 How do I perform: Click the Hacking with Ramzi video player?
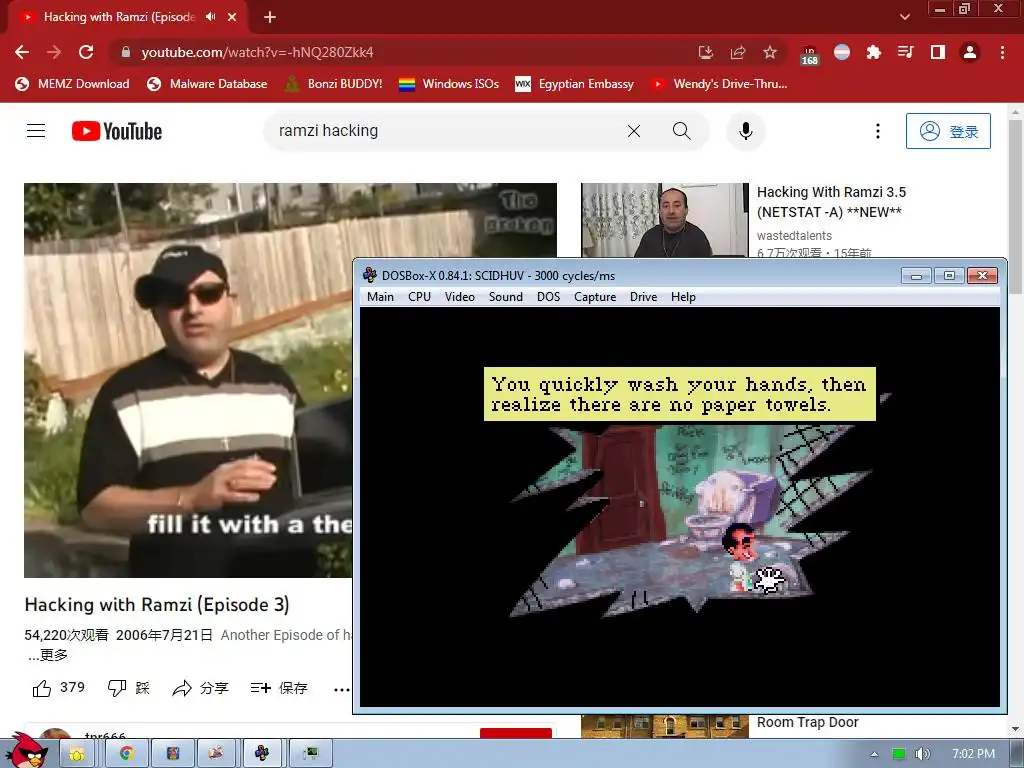point(188,380)
